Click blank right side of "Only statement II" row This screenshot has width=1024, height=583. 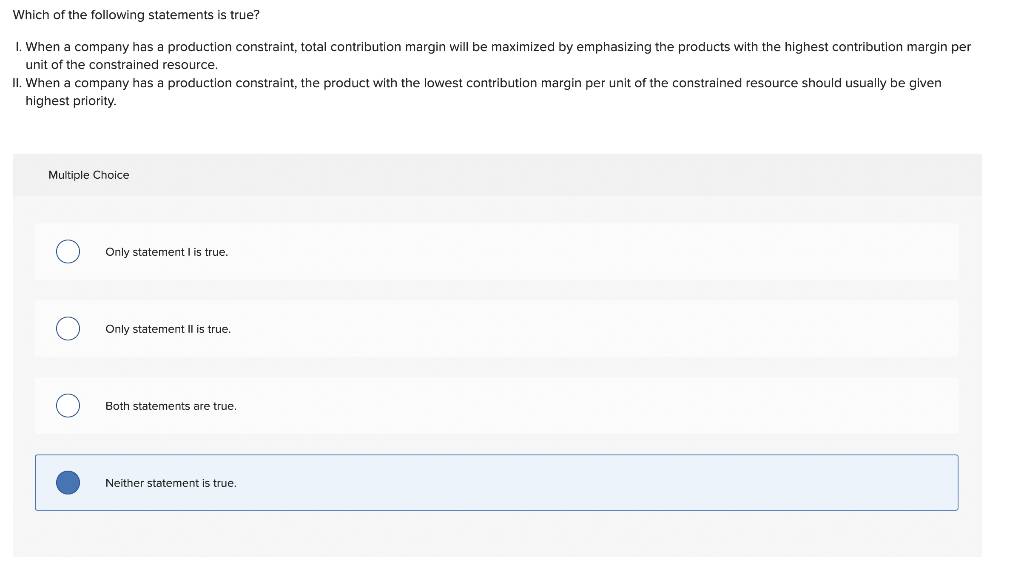tap(700, 329)
